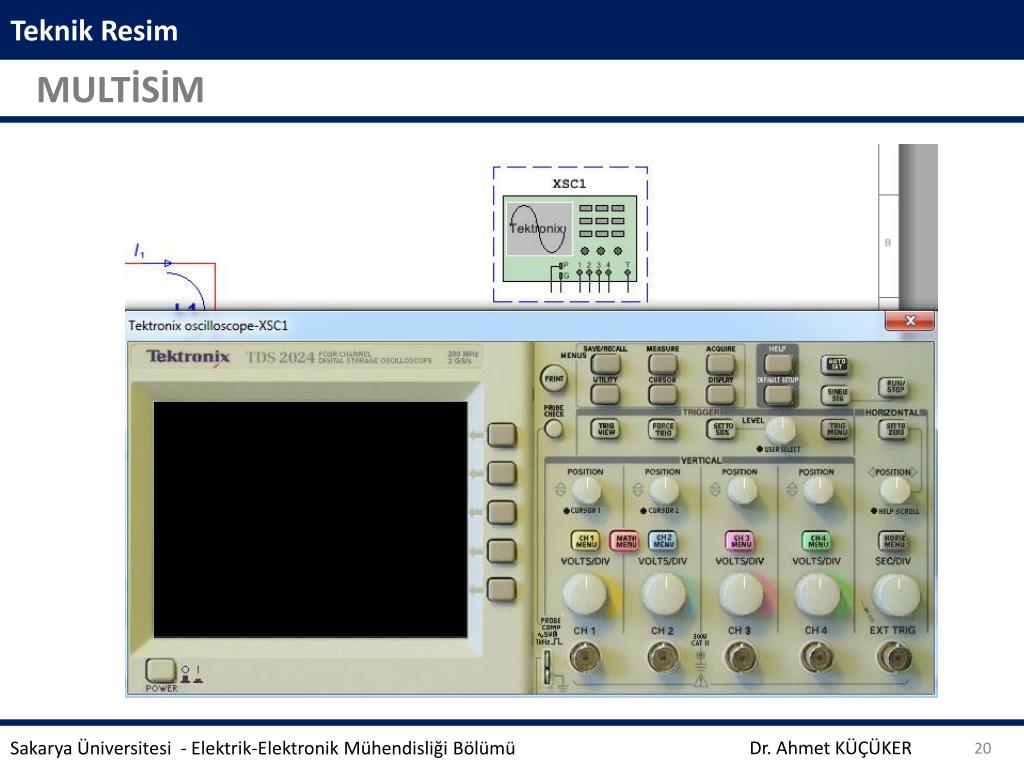Click the CH 2 VOLTS/DIV knob
This screenshot has height=768, width=1024.
pyautogui.click(x=664, y=596)
